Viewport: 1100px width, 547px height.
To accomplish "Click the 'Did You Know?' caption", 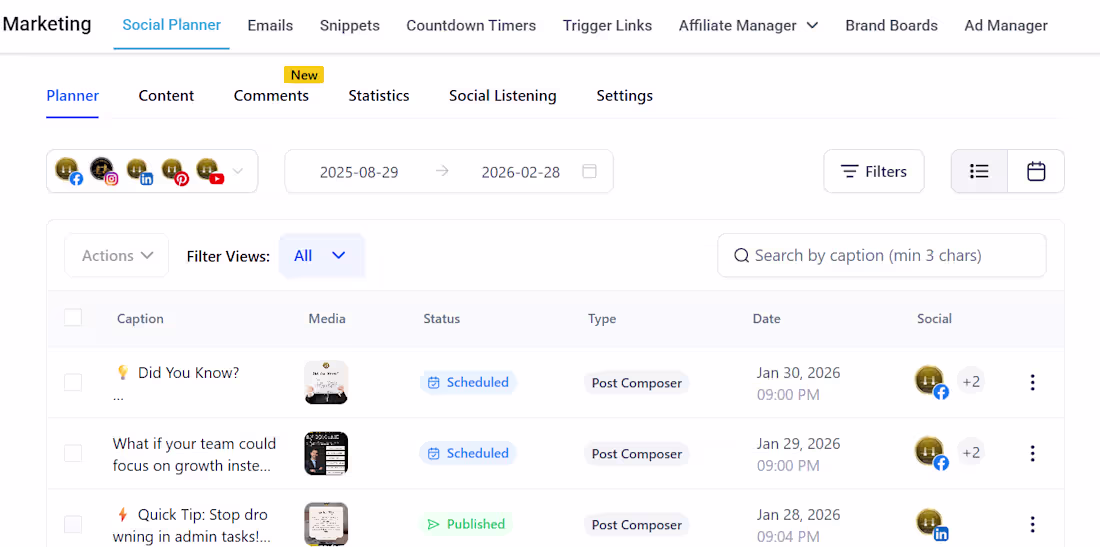I will 188,372.
